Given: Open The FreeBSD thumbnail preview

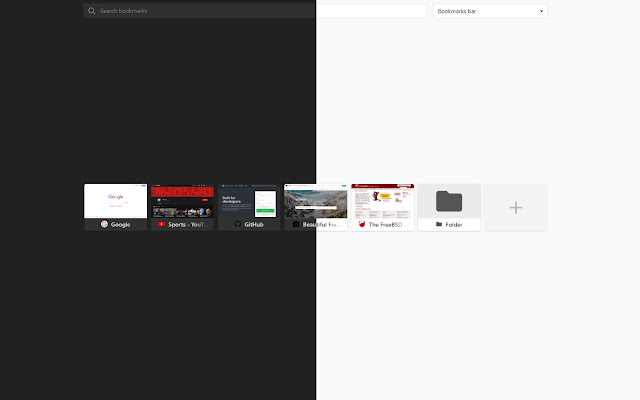Looking at the screenshot, I should coord(383,201).
